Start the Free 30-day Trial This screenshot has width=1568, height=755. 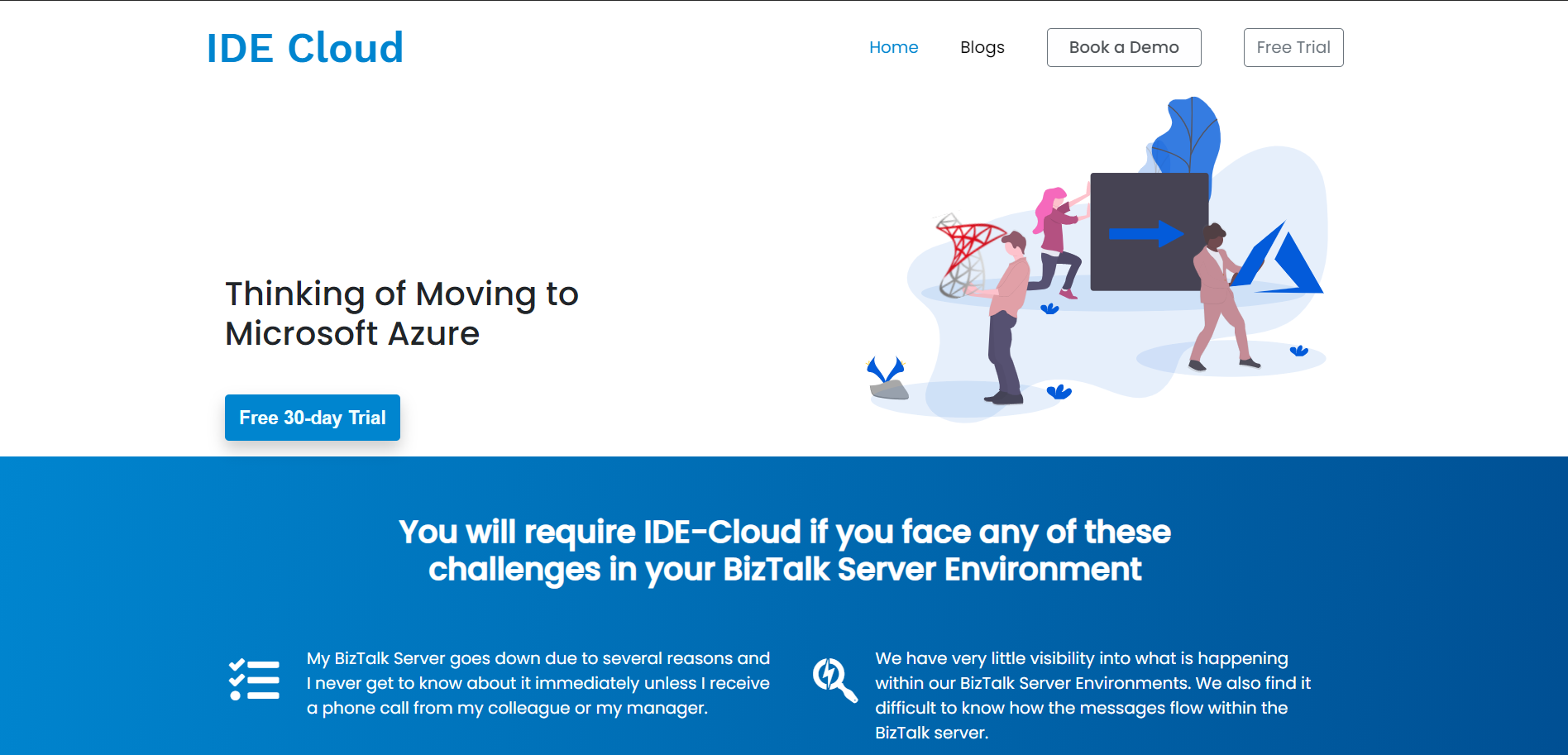click(312, 418)
